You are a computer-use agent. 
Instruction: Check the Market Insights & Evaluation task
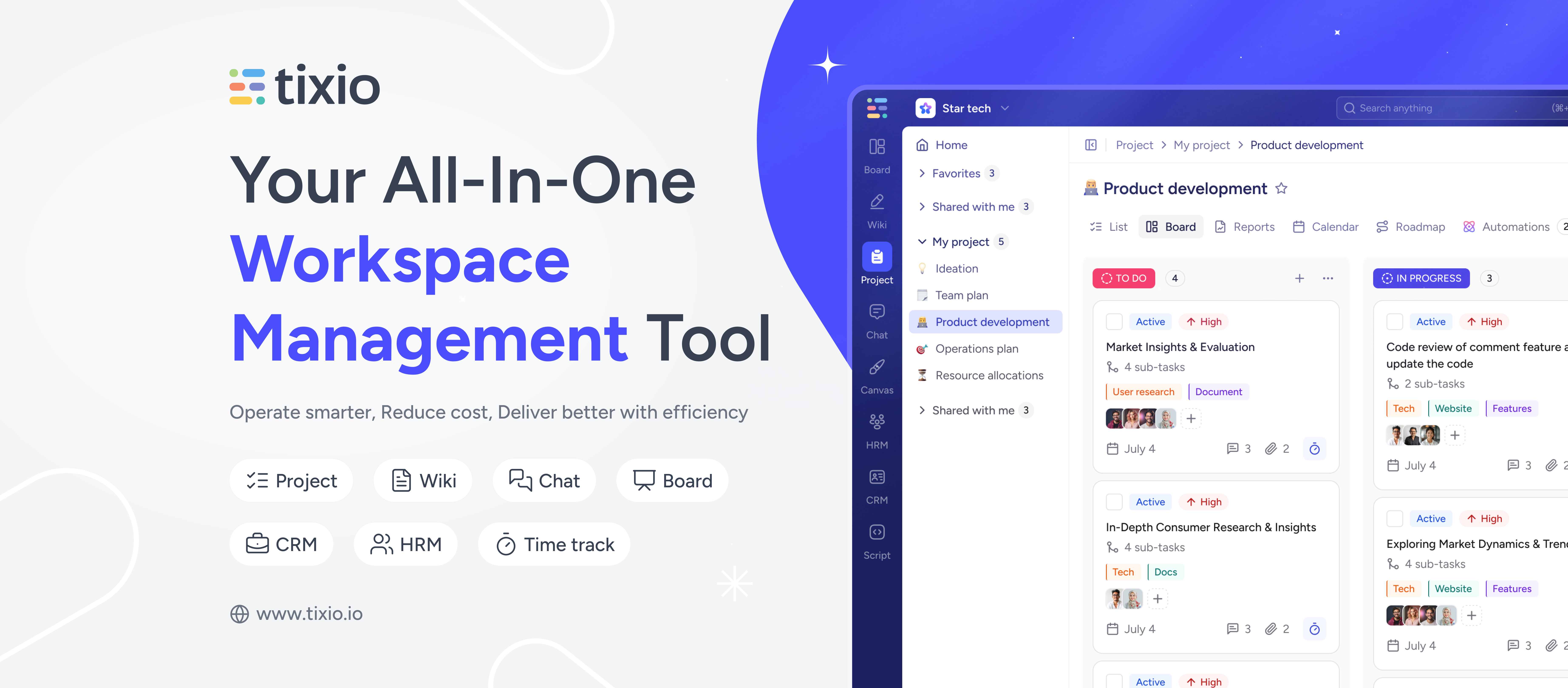(1114, 322)
